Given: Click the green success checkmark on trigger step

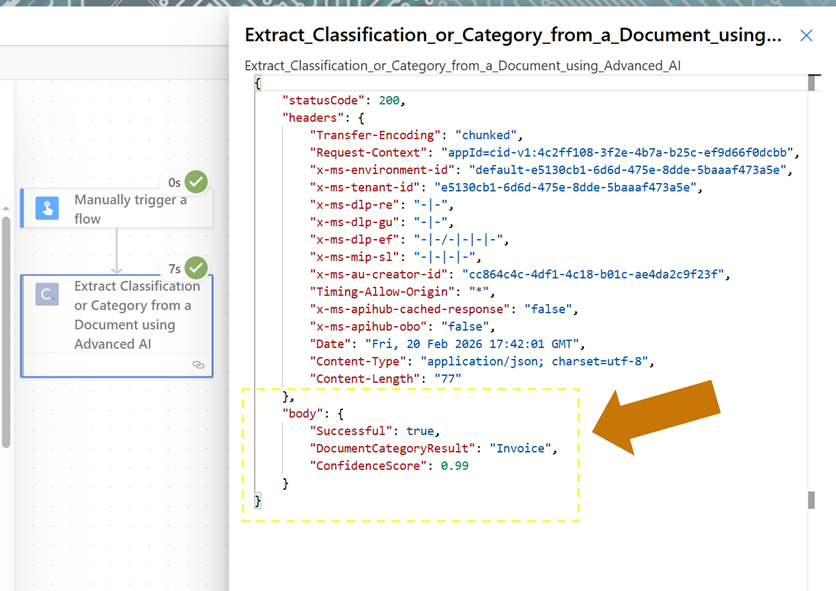Looking at the screenshot, I should click(x=196, y=182).
